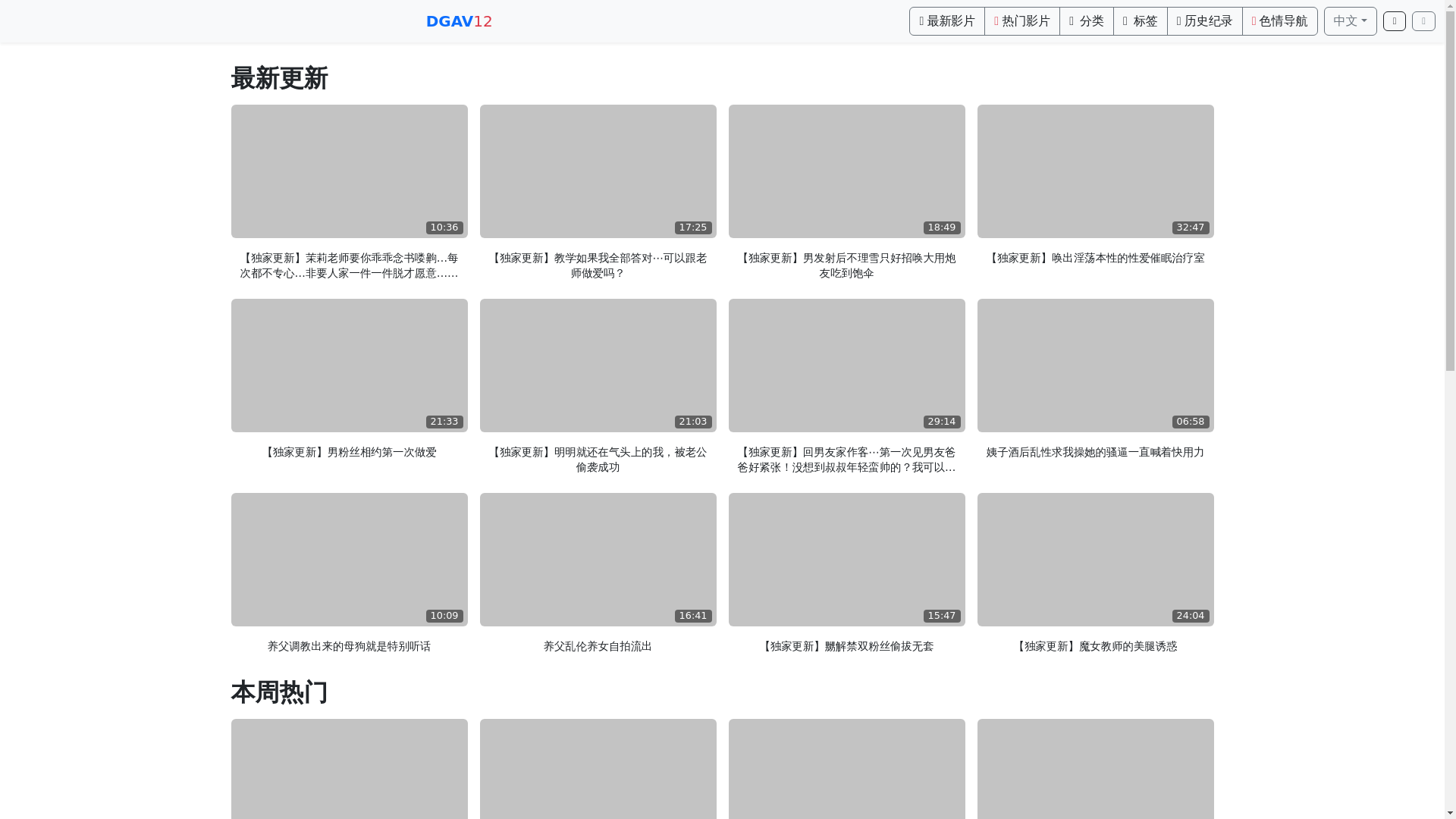Image resolution: width=1456 pixels, height=819 pixels.
Task: Click the rightmost gray icon button in header
Action: tap(1423, 21)
